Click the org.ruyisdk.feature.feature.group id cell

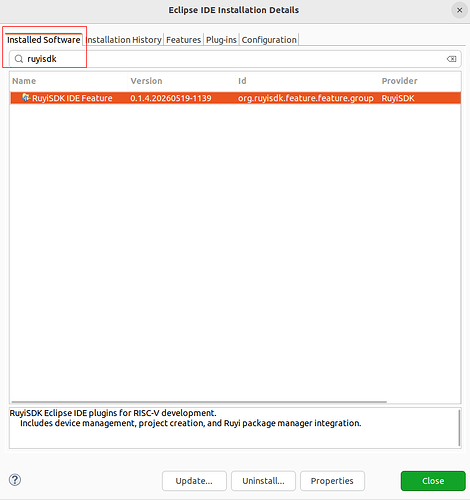pyautogui.click(x=306, y=98)
